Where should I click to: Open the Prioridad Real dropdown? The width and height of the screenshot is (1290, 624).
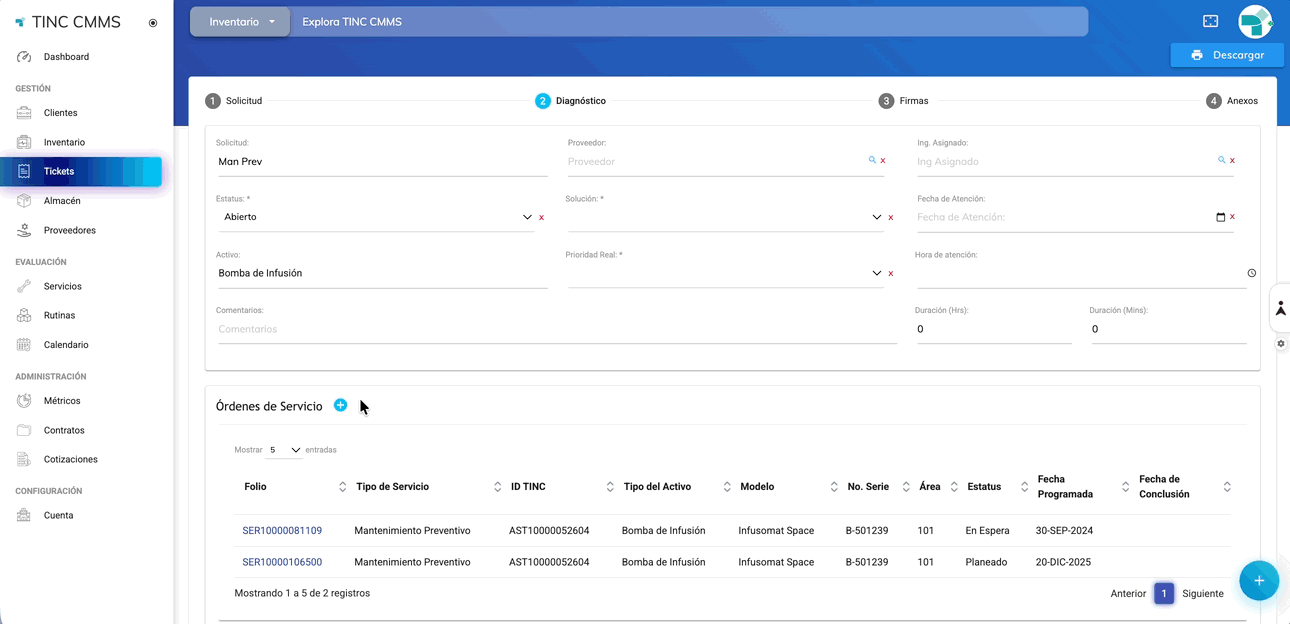point(876,273)
